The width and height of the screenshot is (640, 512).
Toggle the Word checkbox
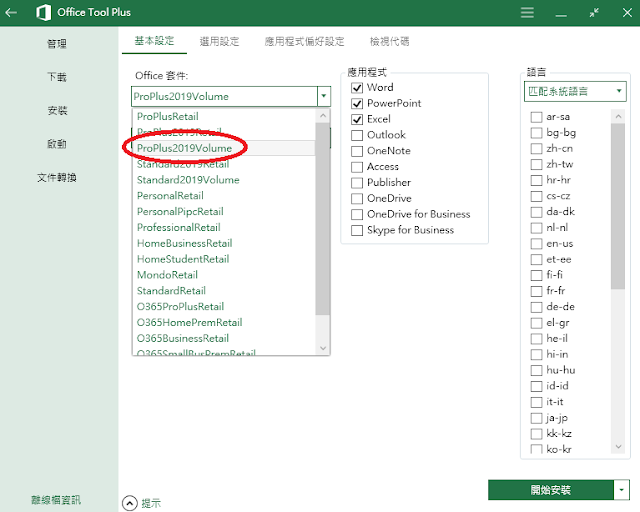pos(357,88)
